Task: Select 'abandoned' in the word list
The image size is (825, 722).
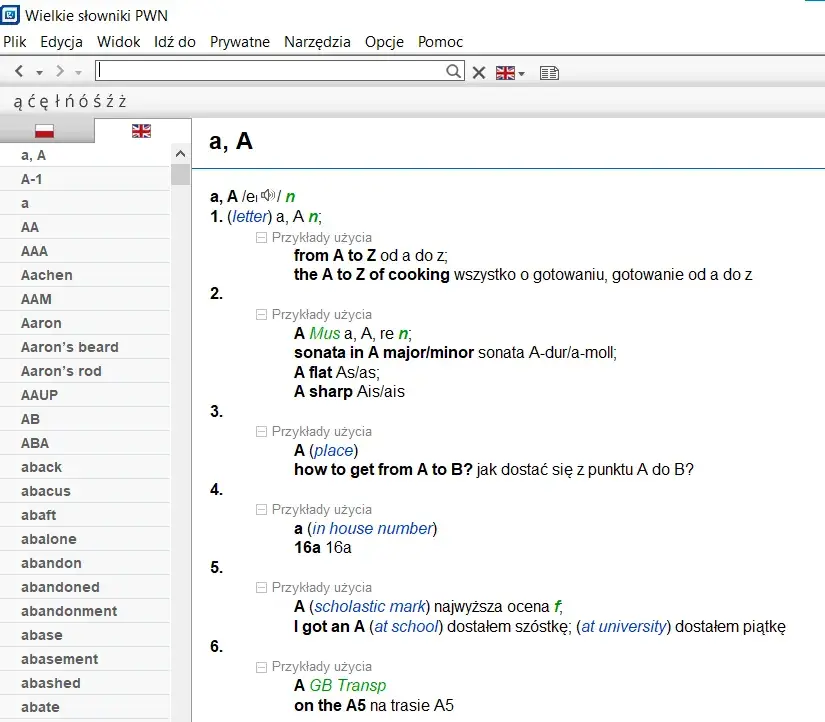Action: pos(85,587)
